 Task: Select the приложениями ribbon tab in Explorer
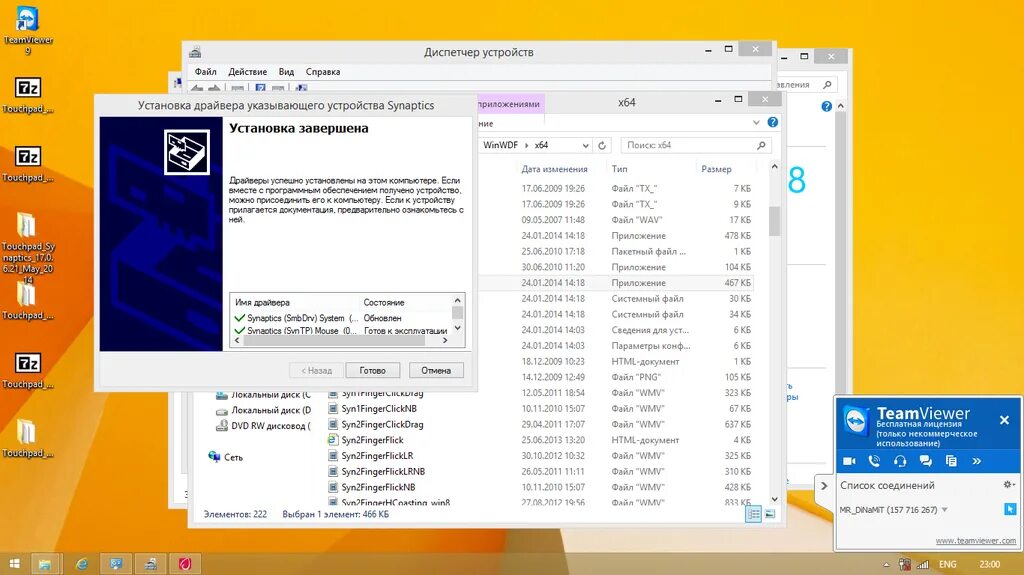(509, 104)
